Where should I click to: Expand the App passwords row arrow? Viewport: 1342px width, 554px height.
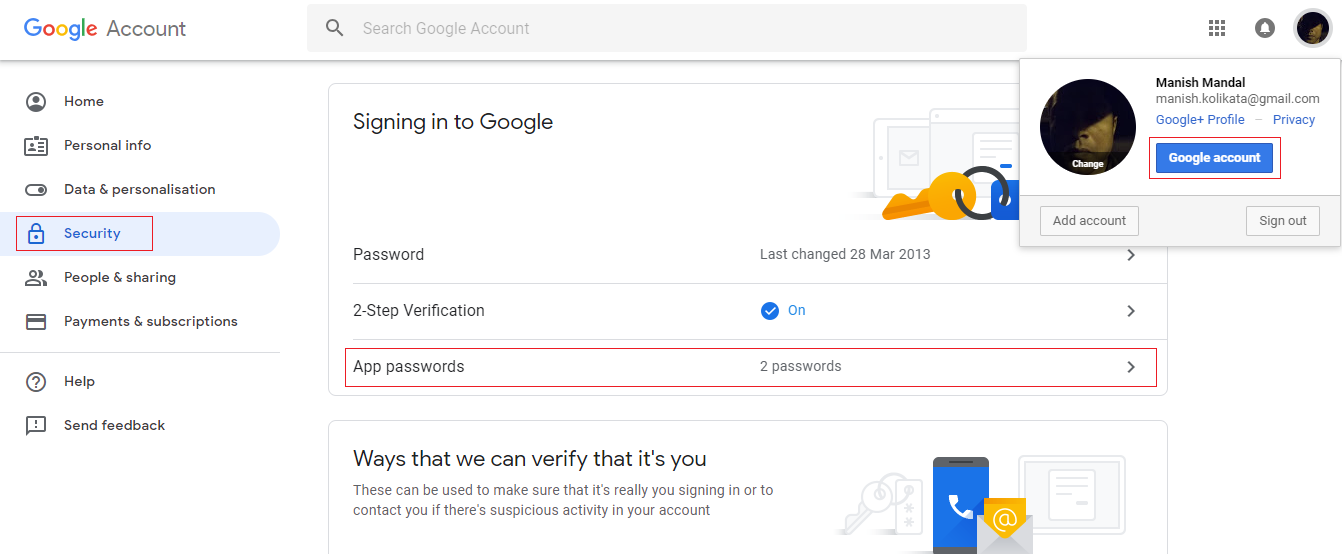click(x=1131, y=367)
